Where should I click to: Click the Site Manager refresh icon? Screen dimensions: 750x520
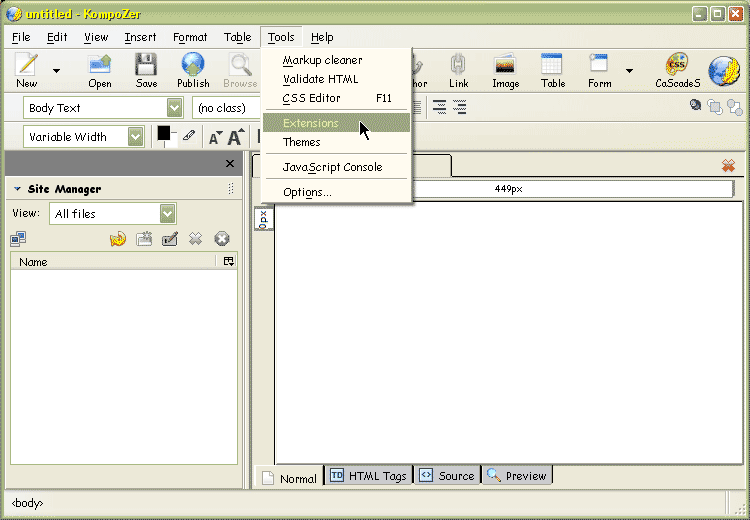(x=118, y=238)
